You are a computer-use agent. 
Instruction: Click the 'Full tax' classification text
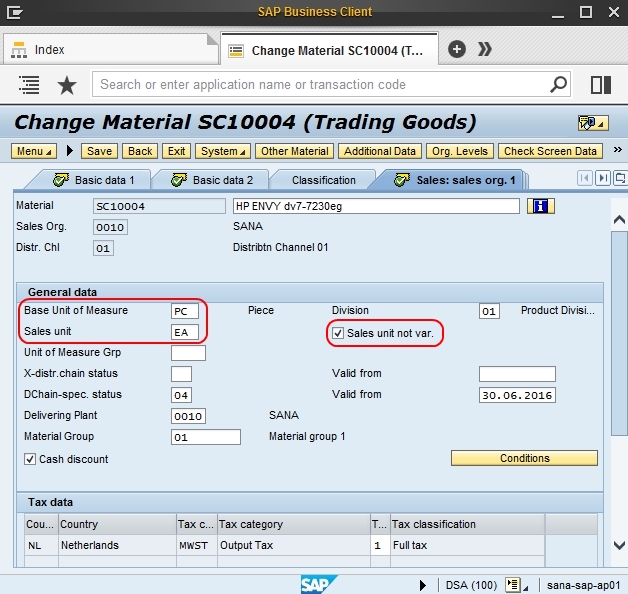(410, 545)
